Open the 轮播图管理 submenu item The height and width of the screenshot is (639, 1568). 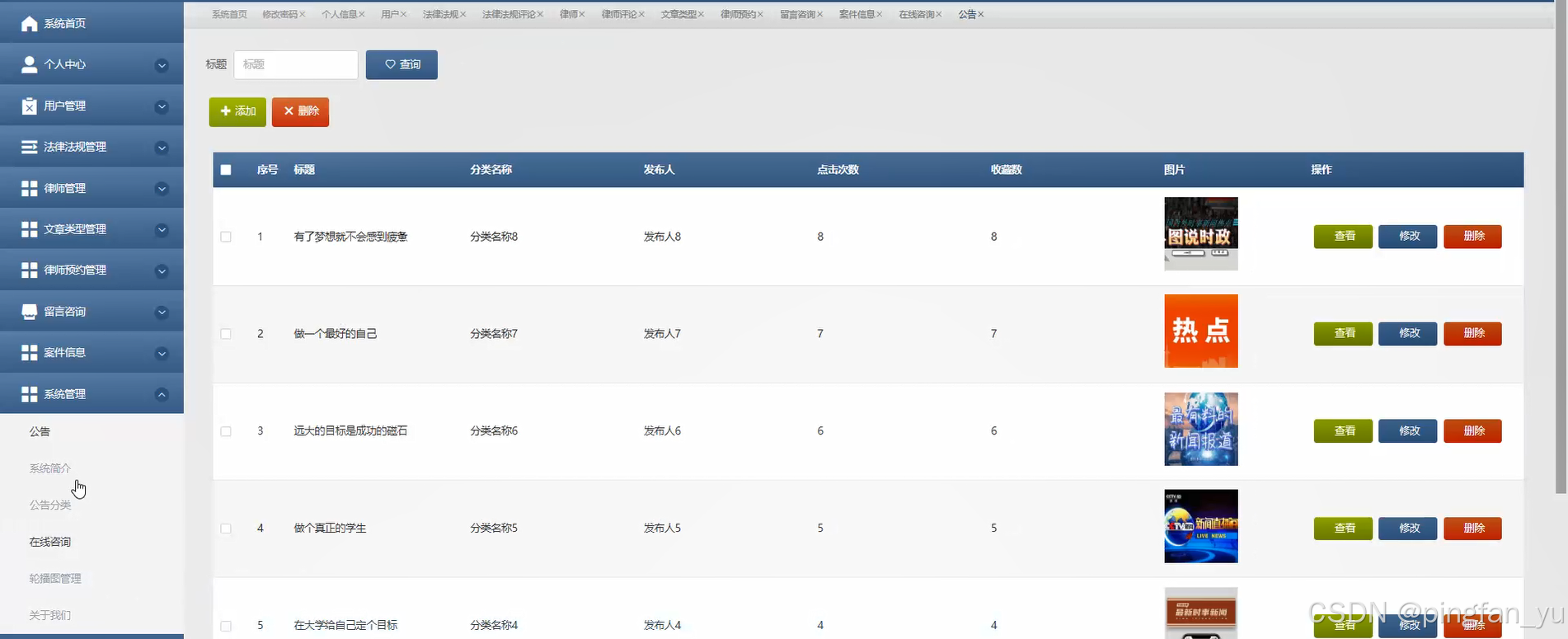55,579
